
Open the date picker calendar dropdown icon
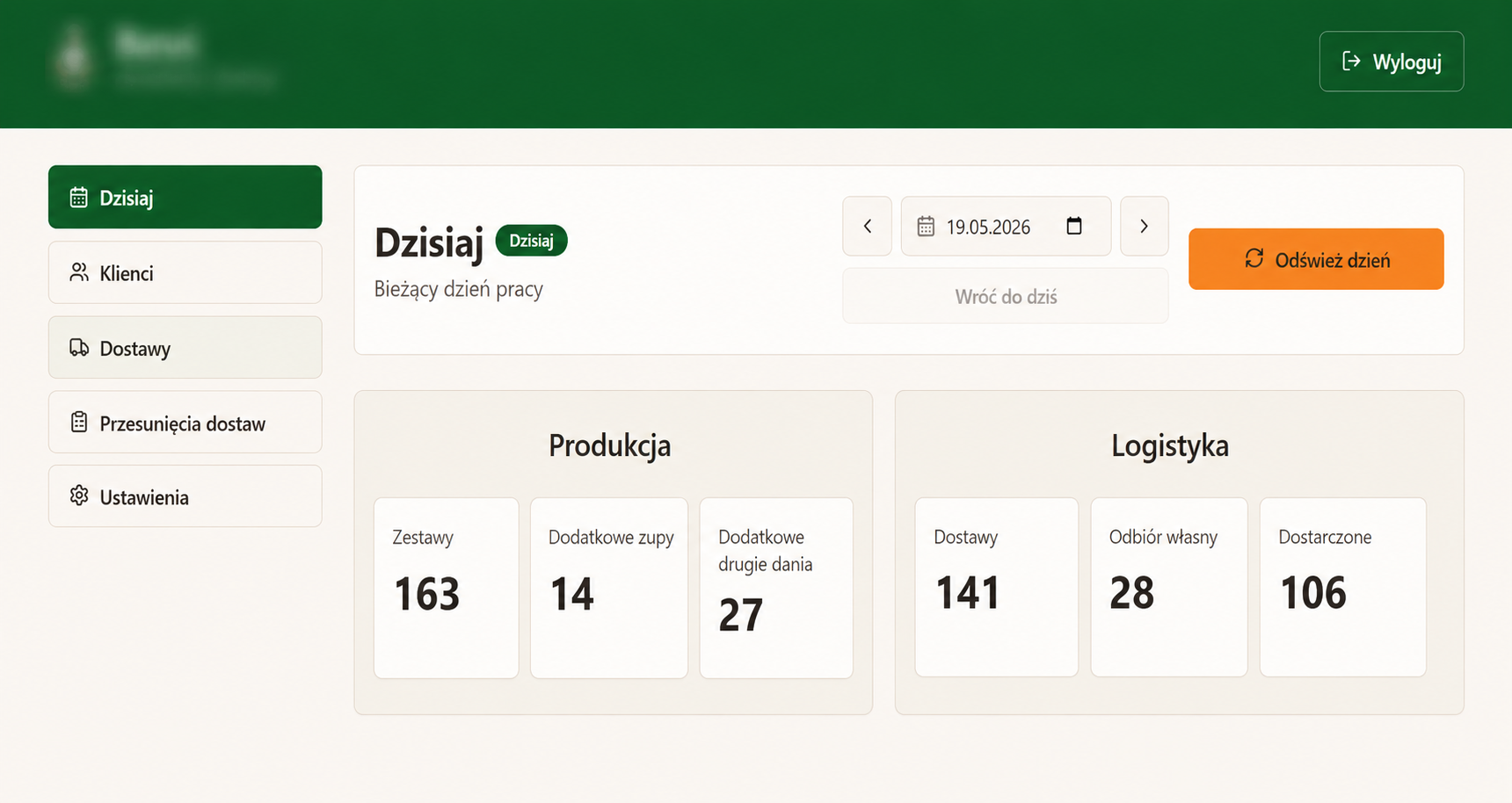point(1074,226)
